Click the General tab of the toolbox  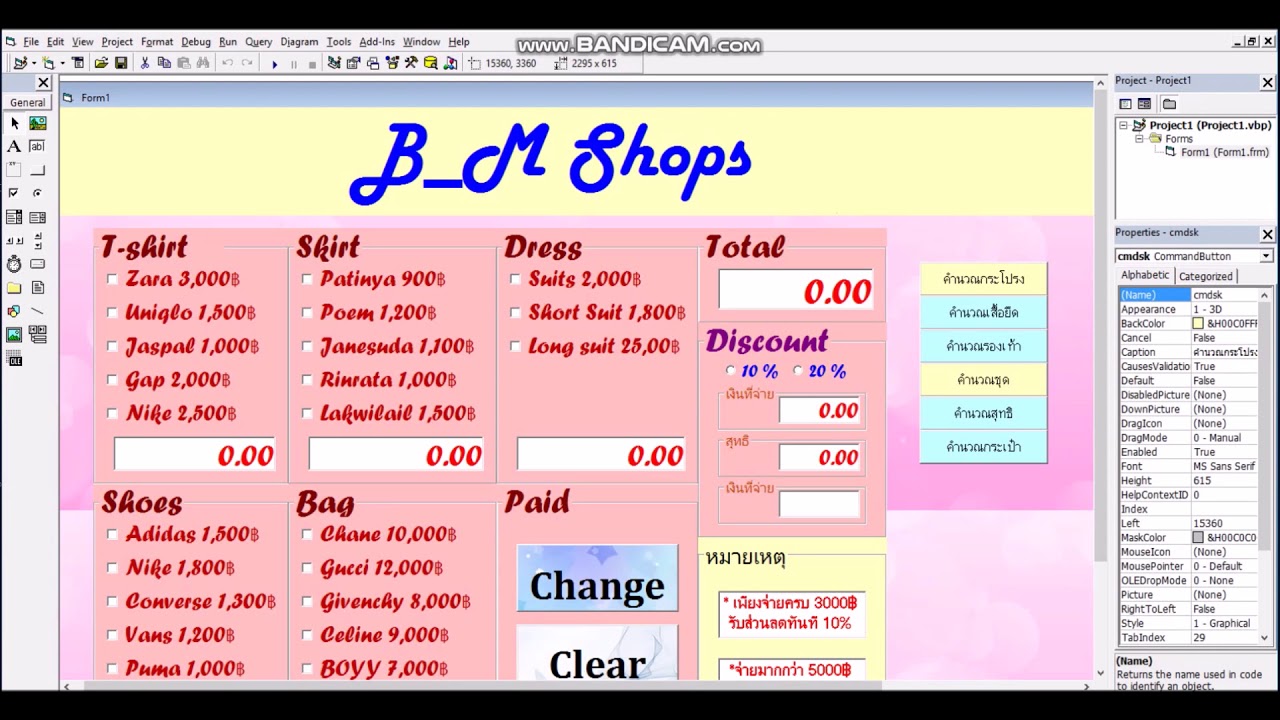(x=27, y=102)
